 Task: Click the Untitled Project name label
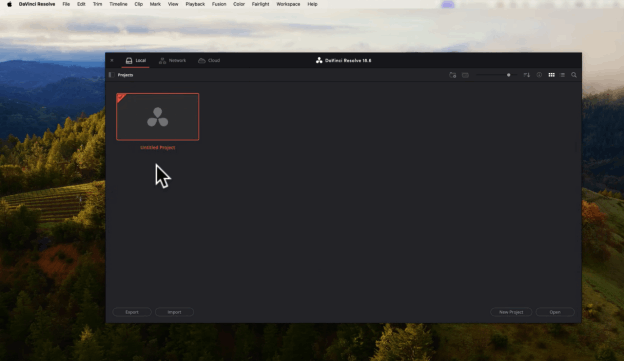point(158,148)
